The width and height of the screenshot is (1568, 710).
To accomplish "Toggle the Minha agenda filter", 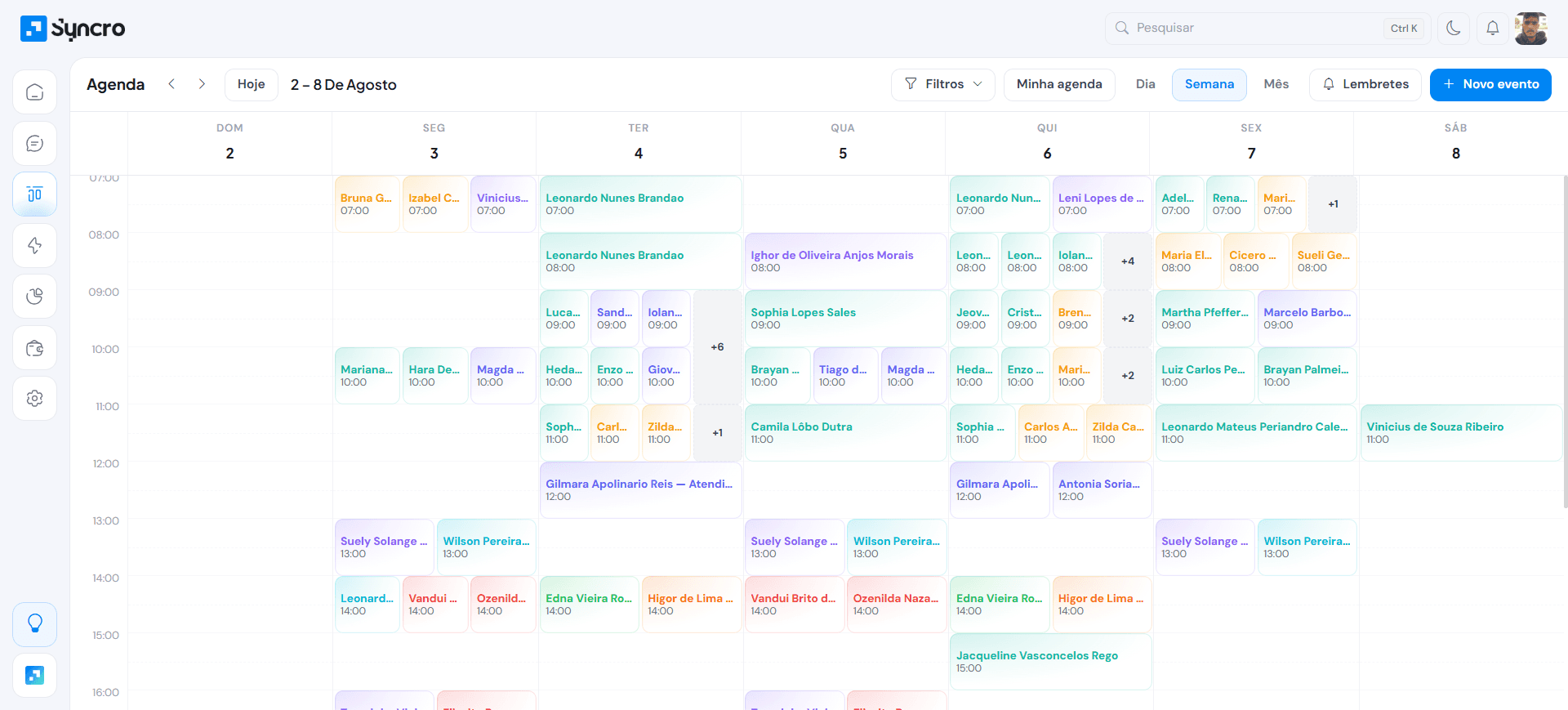I will 1059,84.
